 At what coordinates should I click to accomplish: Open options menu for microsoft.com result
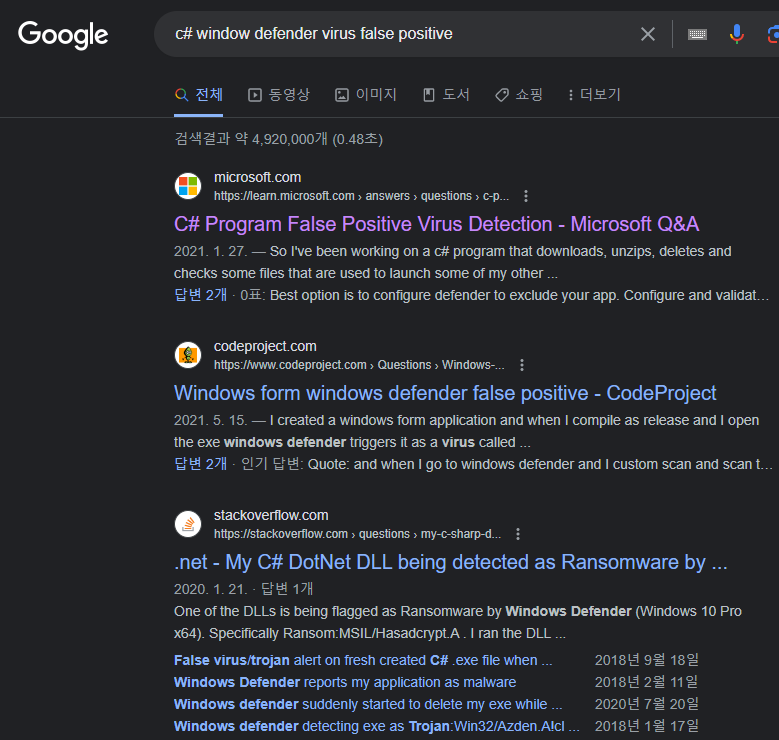point(526,196)
